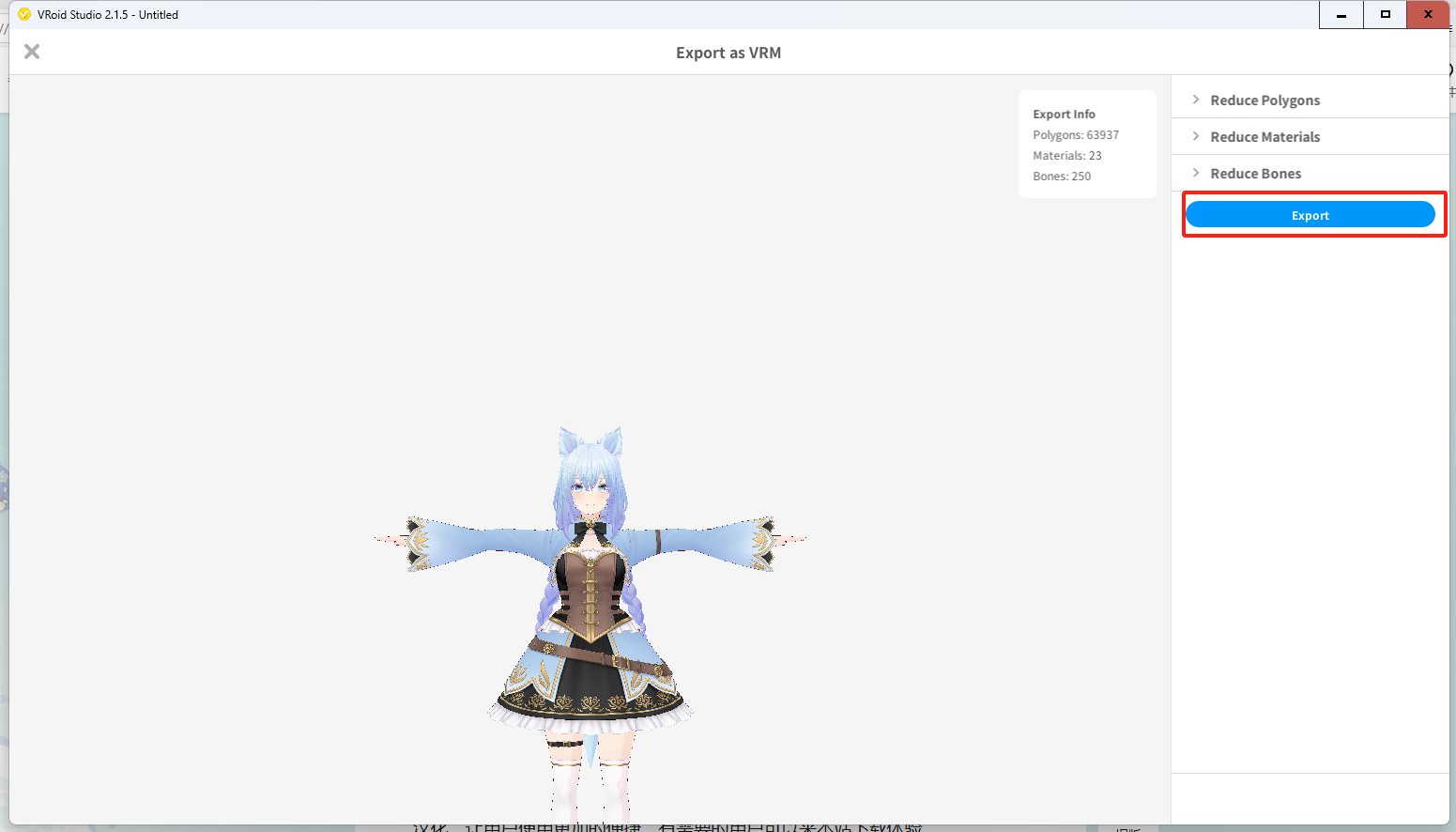Minimize the VRoid Studio window
Image resolution: width=1456 pixels, height=832 pixels.
(1341, 15)
